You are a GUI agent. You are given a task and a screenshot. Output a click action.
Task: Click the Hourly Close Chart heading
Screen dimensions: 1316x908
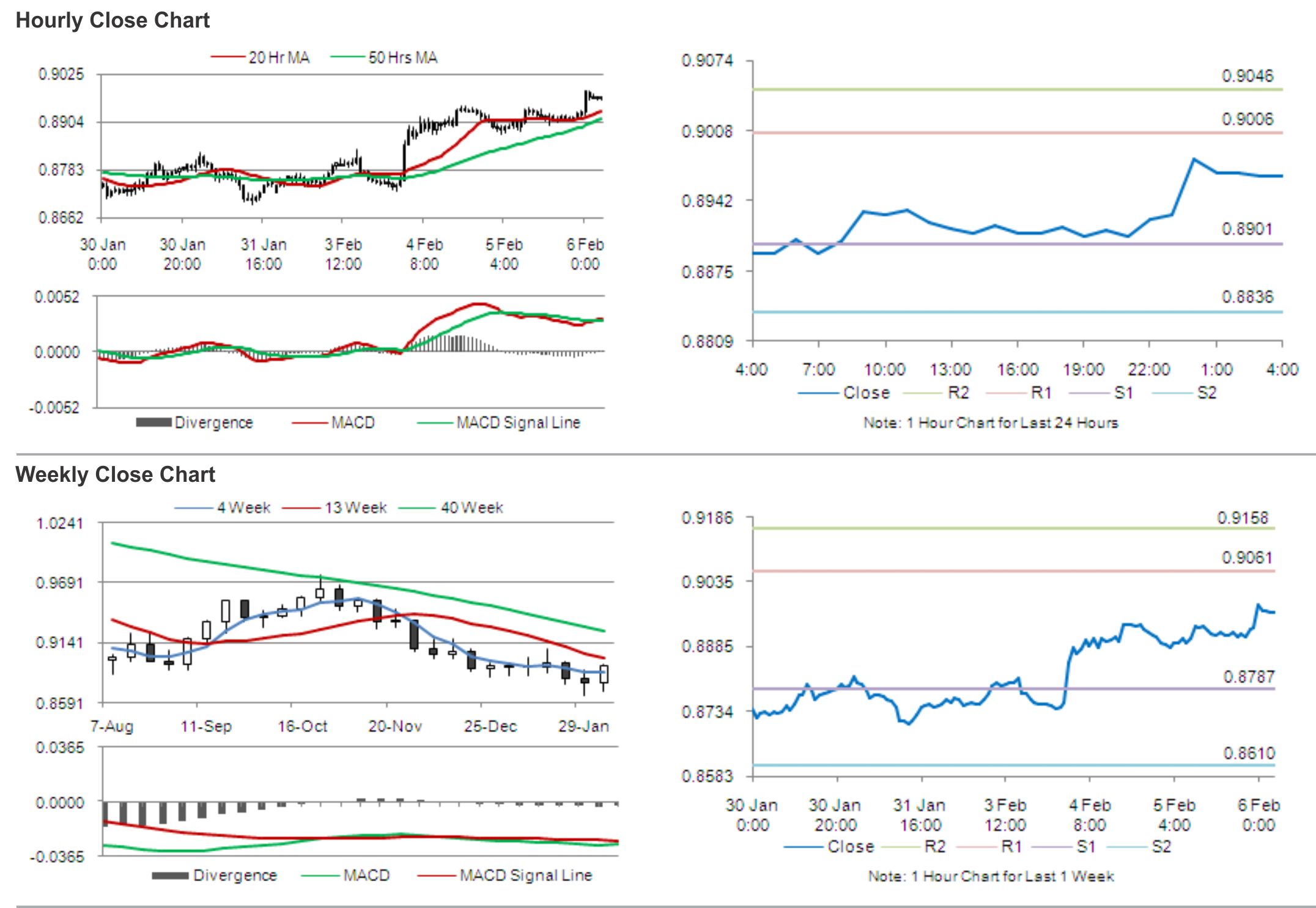pos(113,20)
